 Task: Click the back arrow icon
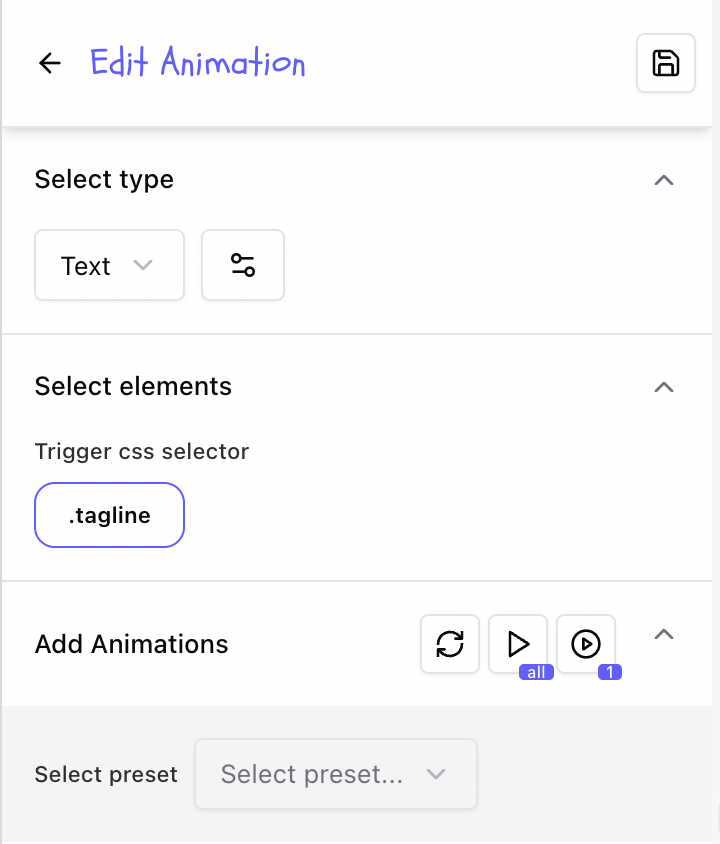pos(50,63)
